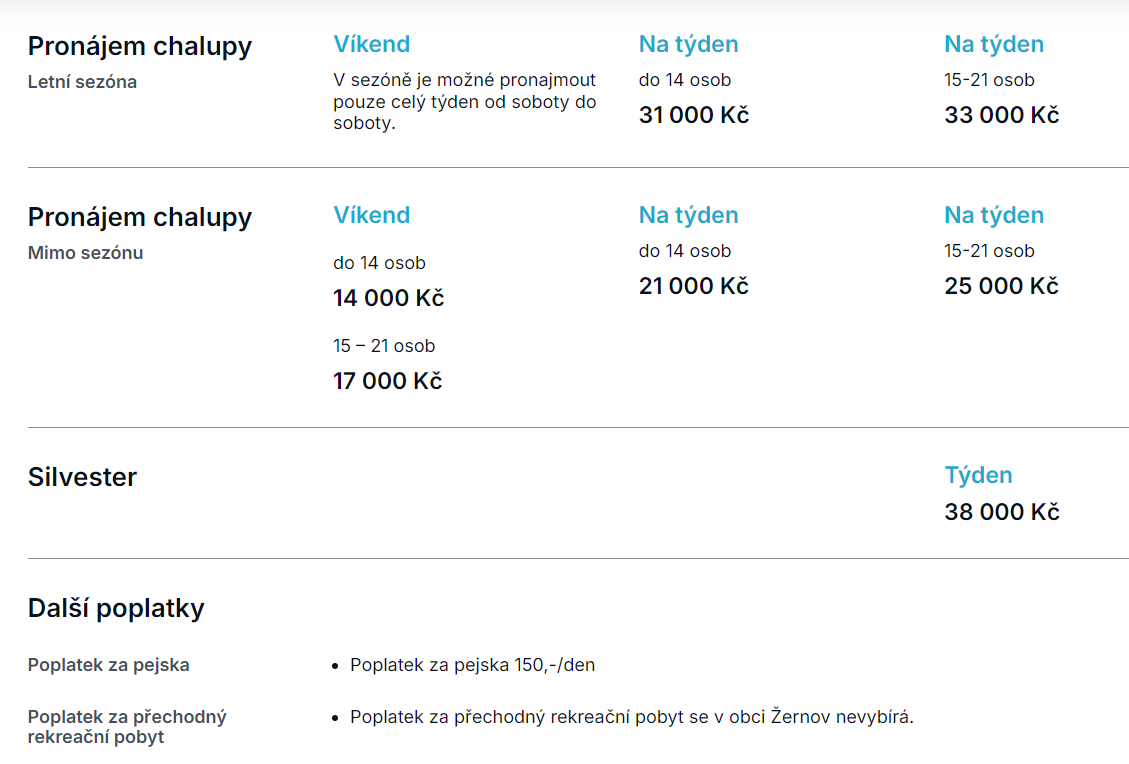Viewport: 1129px width, 764px height.
Task: Click the dog fee 150,-/den bullet text
Action: 472,665
